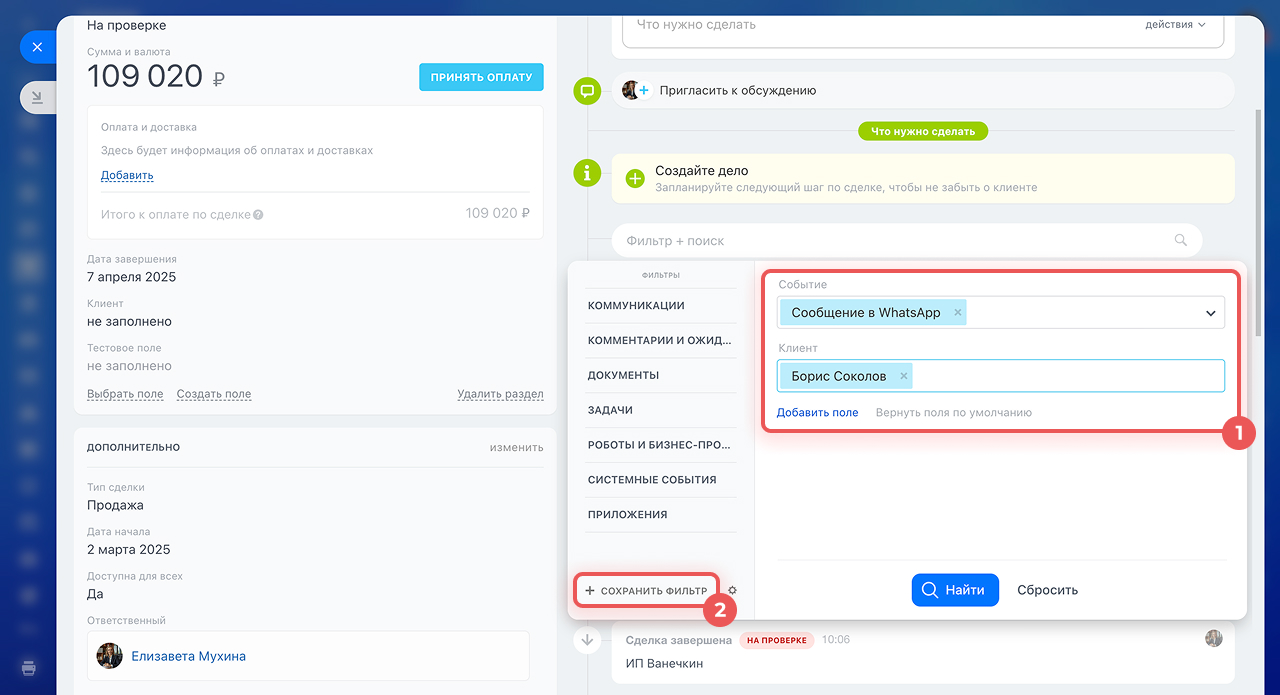Select the РОБОТЫ И БИЗНЕС-ПРО... filter

[x=661, y=445]
